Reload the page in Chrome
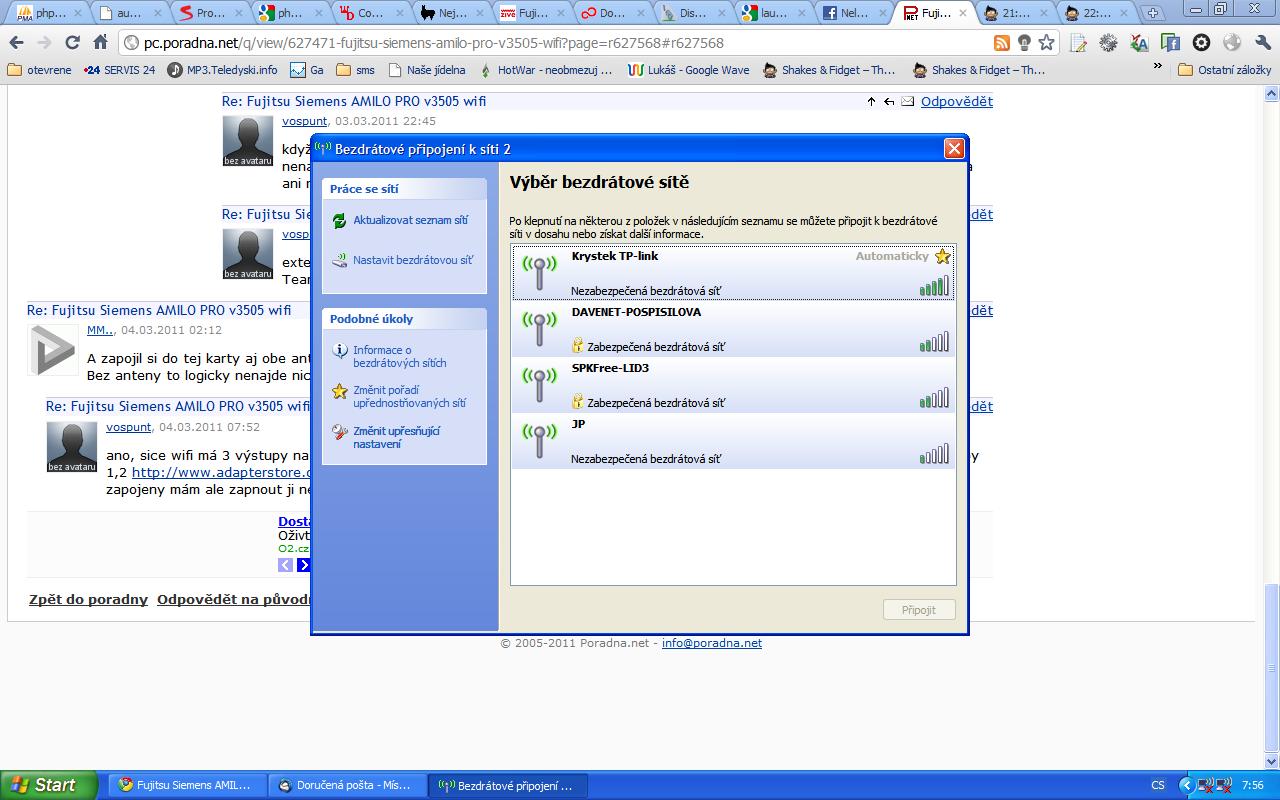 (72, 43)
